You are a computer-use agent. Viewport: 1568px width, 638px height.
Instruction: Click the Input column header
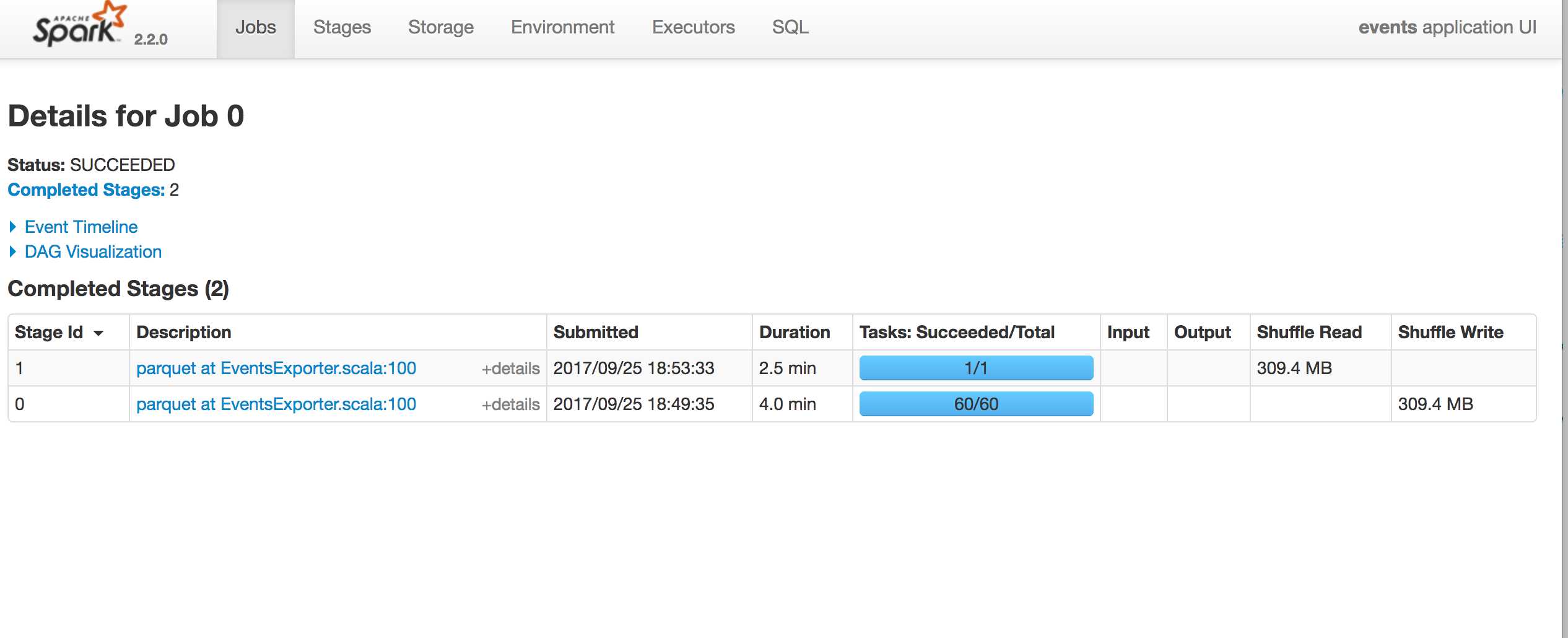pos(1133,332)
